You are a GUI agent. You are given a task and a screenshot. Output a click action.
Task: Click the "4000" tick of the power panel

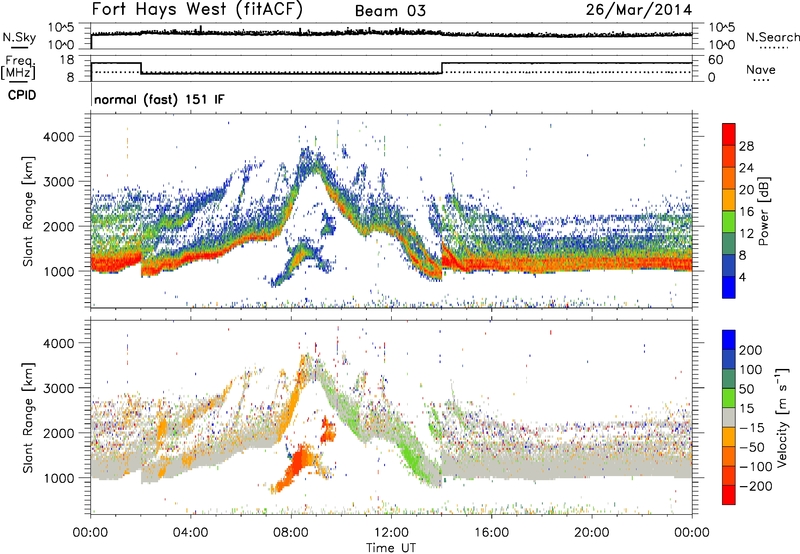pyautogui.click(x=58, y=137)
